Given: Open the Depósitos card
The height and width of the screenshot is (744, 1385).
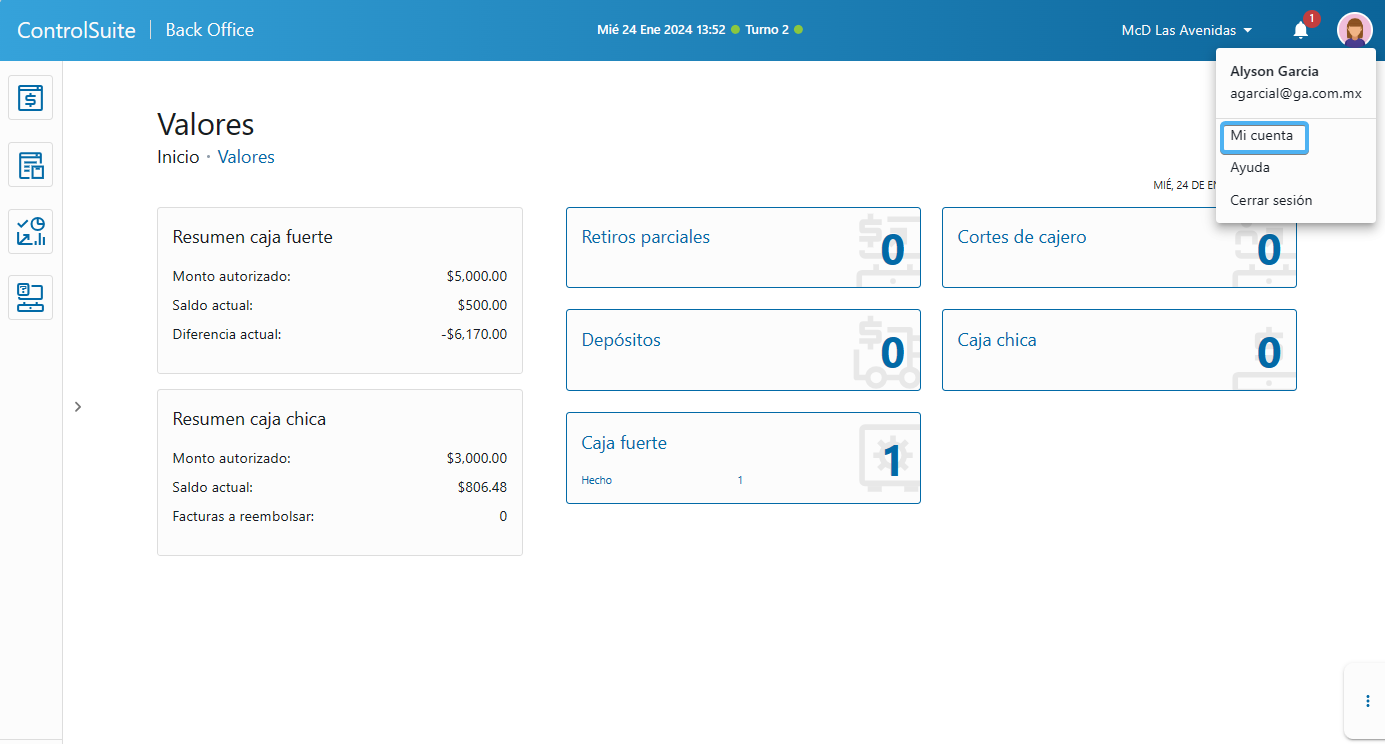Looking at the screenshot, I should tap(742, 349).
